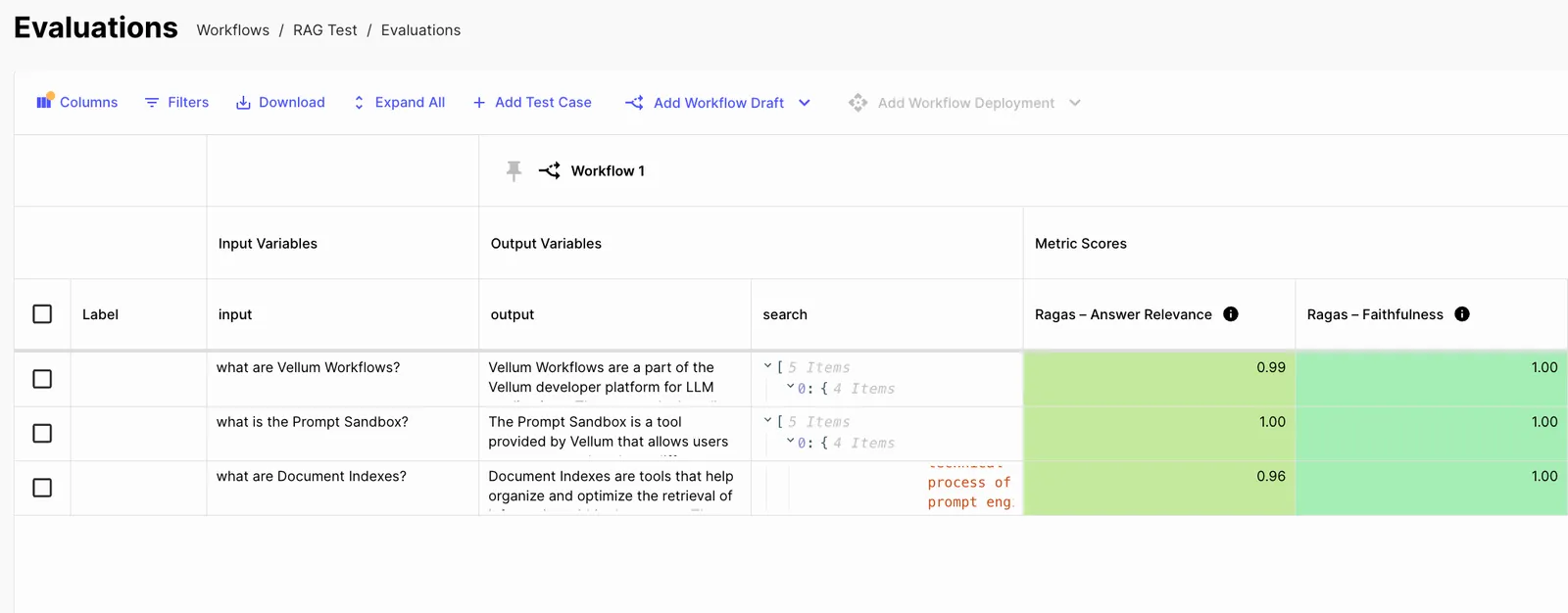Click the Expand All arrows icon
The height and width of the screenshot is (613, 1568).
point(359,103)
